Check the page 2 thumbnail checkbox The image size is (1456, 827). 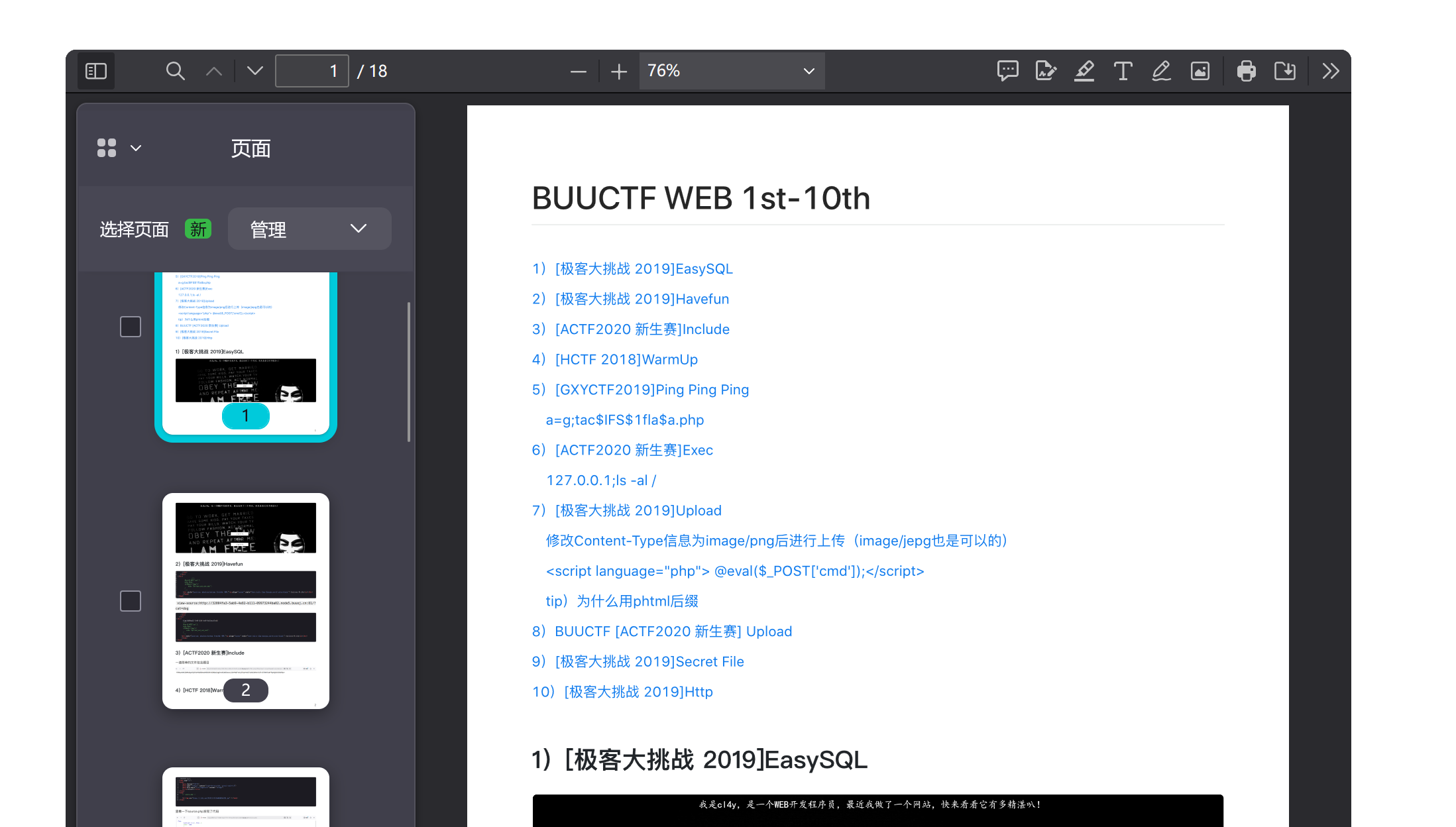click(x=131, y=601)
